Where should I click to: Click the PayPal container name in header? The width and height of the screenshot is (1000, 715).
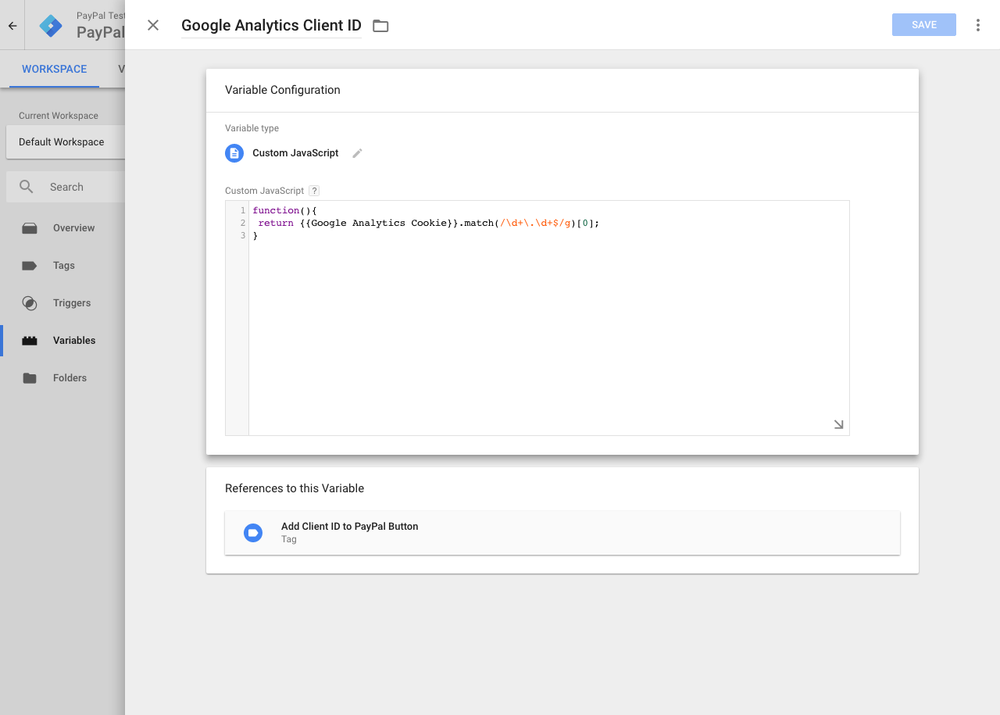pos(100,32)
